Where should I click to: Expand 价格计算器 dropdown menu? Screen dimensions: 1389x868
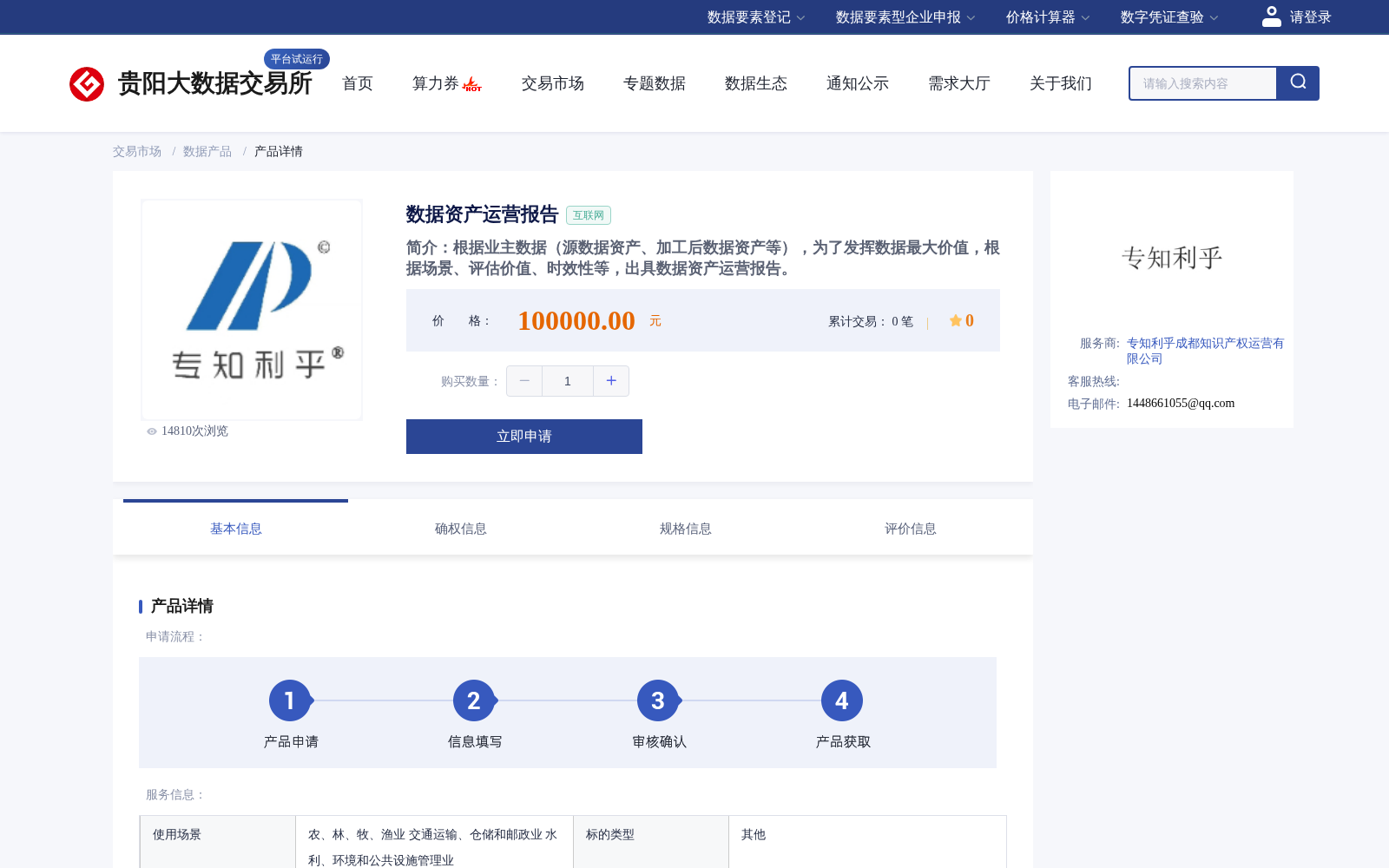click(1048, 17)
